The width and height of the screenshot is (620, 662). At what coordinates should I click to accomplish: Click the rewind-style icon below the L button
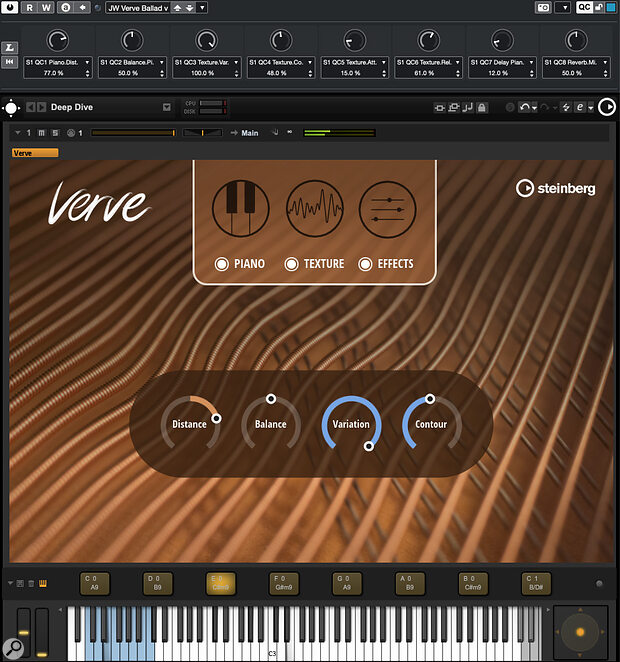point(9,62)
